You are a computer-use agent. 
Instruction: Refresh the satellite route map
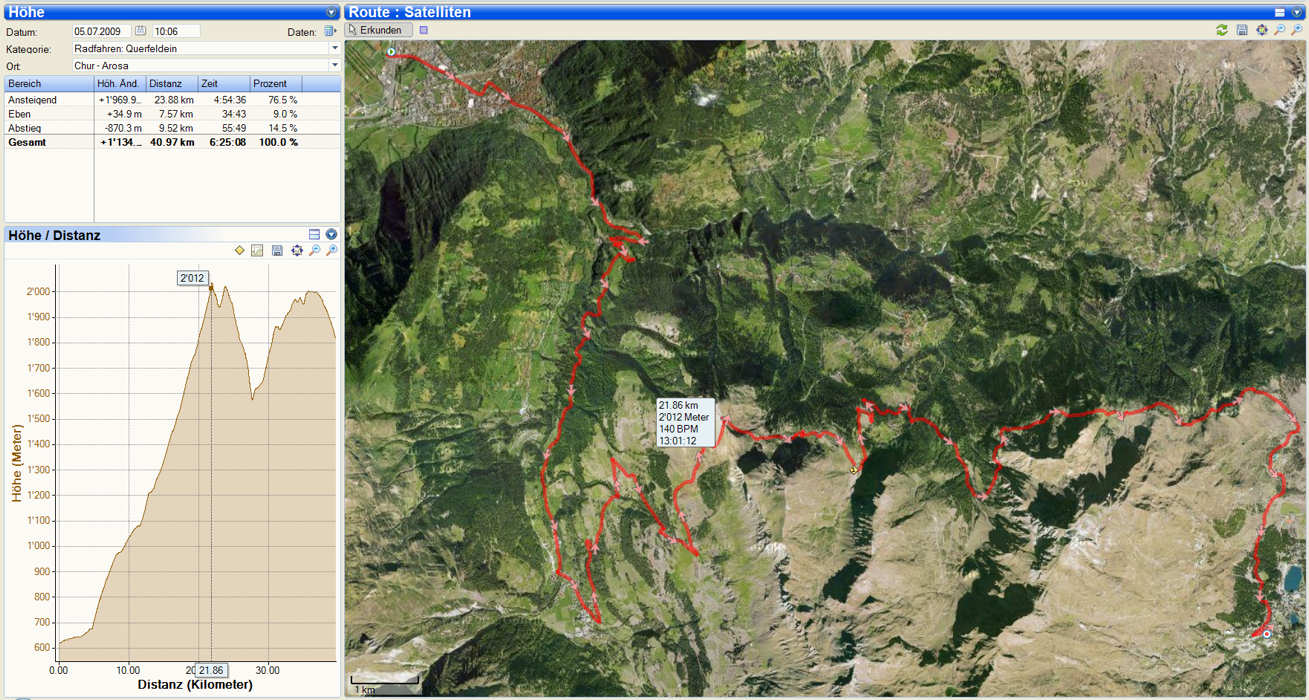pyautogui.click(x=1222, y=30)
